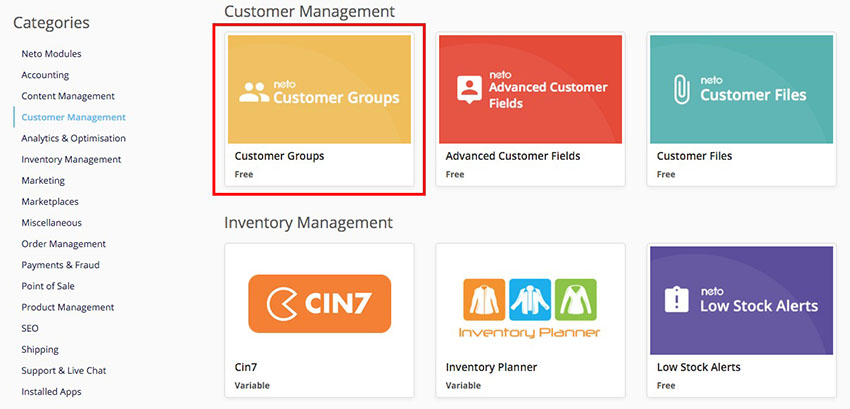Open Installed Apps in sidebar
The height and width of the screenshot is (409, 850).
pos(51,392)
